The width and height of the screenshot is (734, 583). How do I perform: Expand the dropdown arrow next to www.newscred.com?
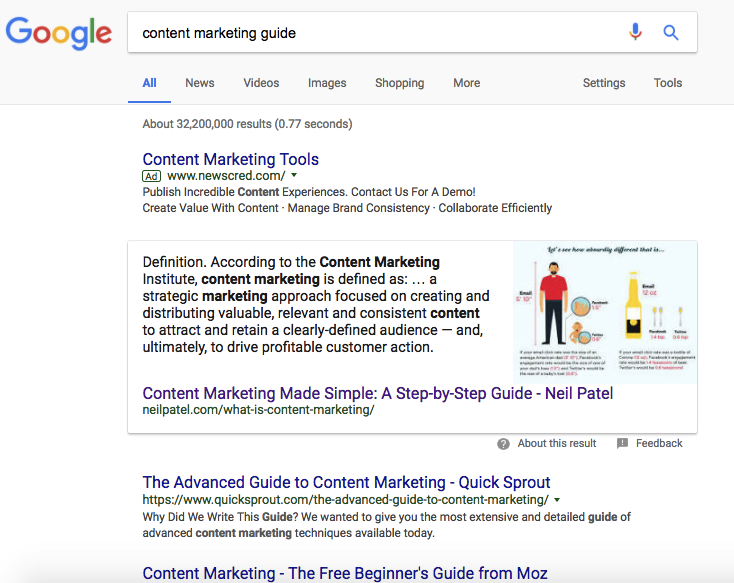click(294, 175)
